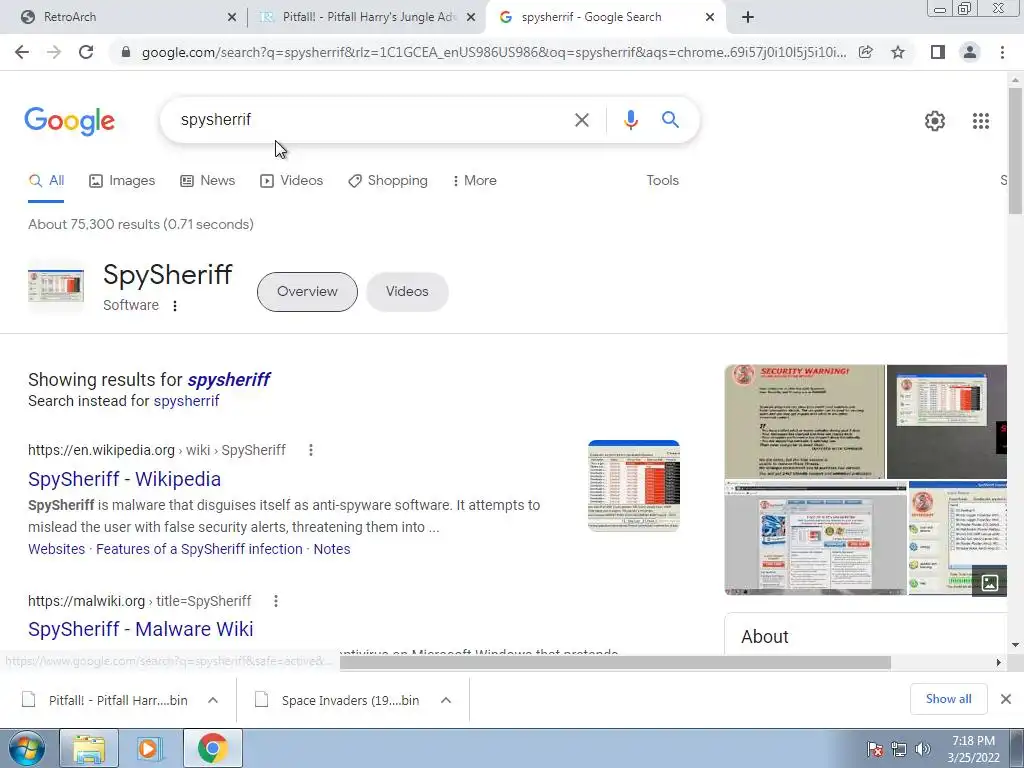Launch Windows Media Player from the taskbar
This screenshot has width=1024, height=768.
150,748
